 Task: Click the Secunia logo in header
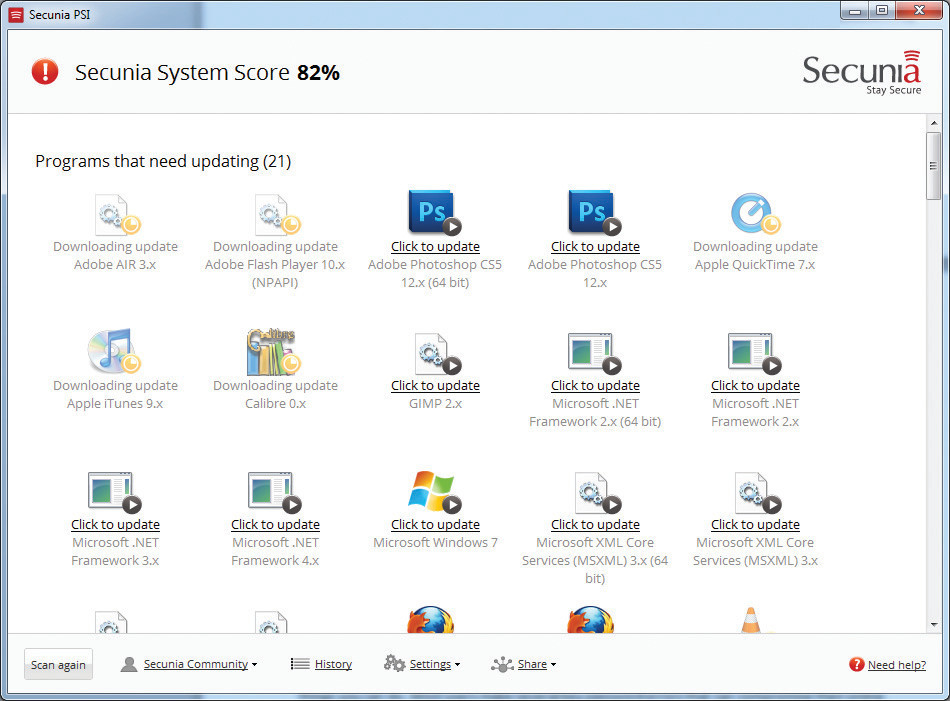[861, 72]
